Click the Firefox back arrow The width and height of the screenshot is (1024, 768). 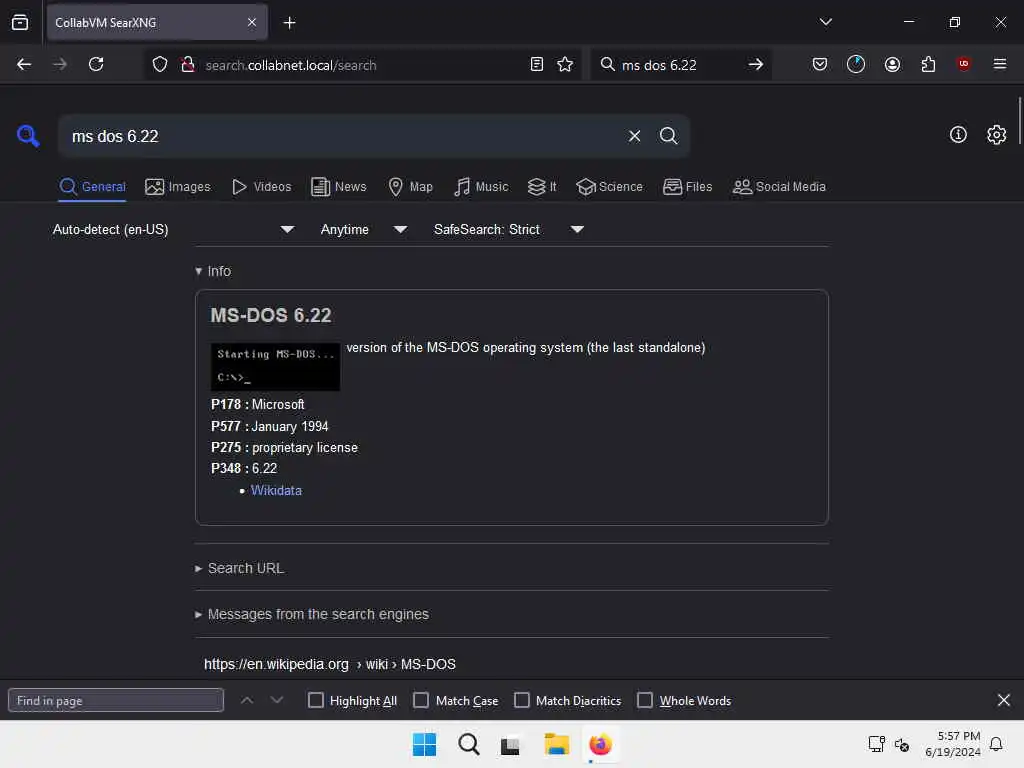point(24,64)
